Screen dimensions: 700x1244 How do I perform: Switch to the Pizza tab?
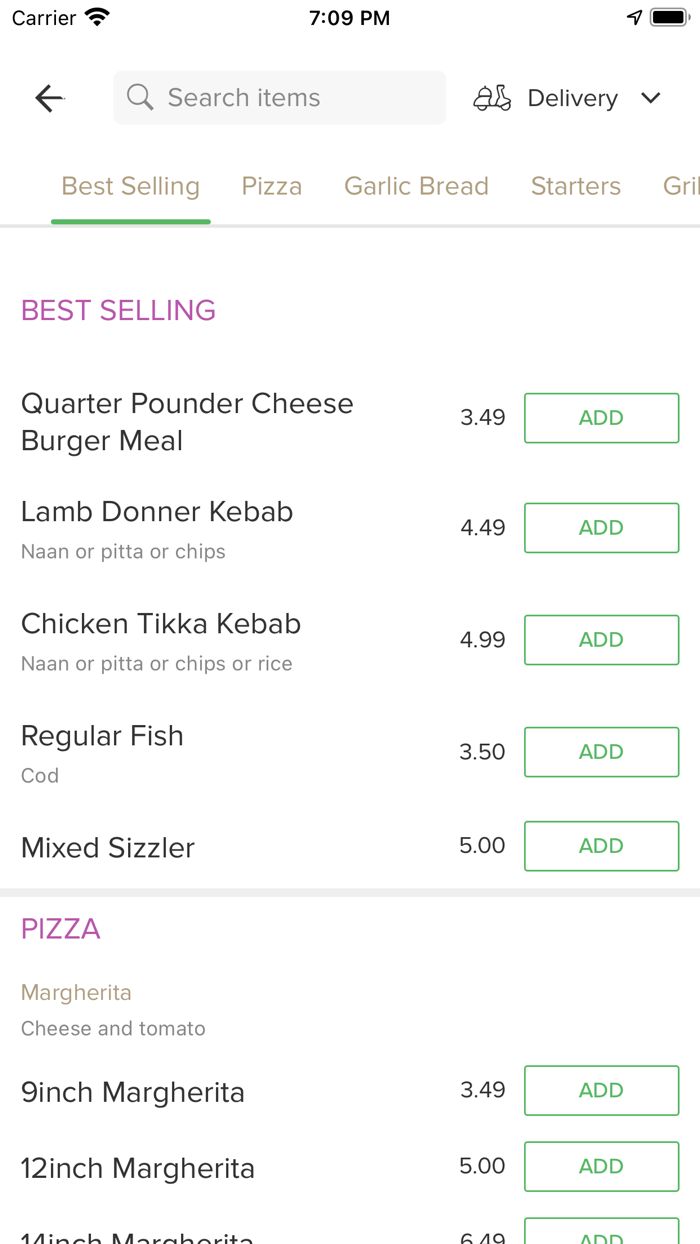pos(271,185)
